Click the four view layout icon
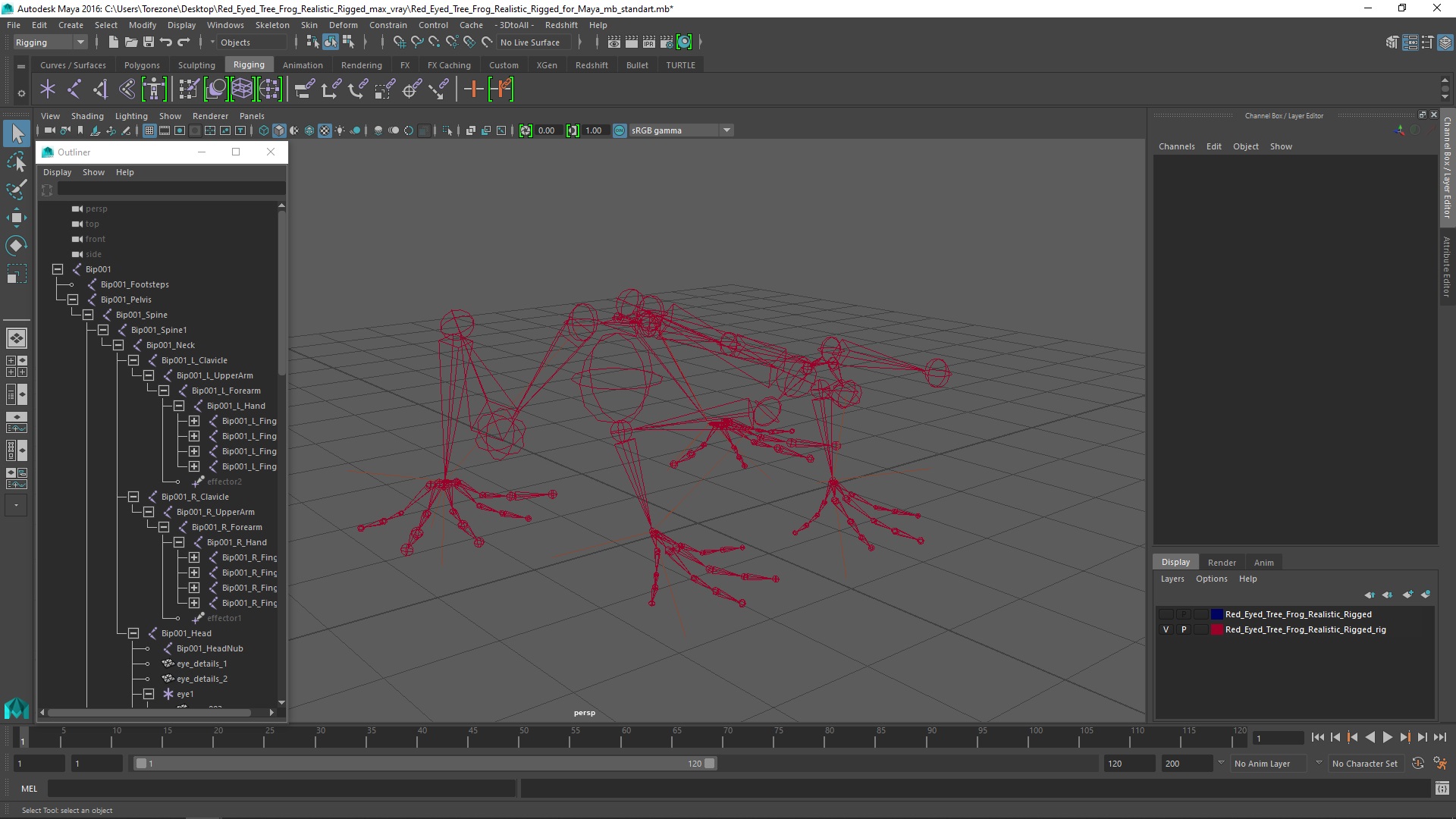The image size is (1456, 819). [16, 366]
